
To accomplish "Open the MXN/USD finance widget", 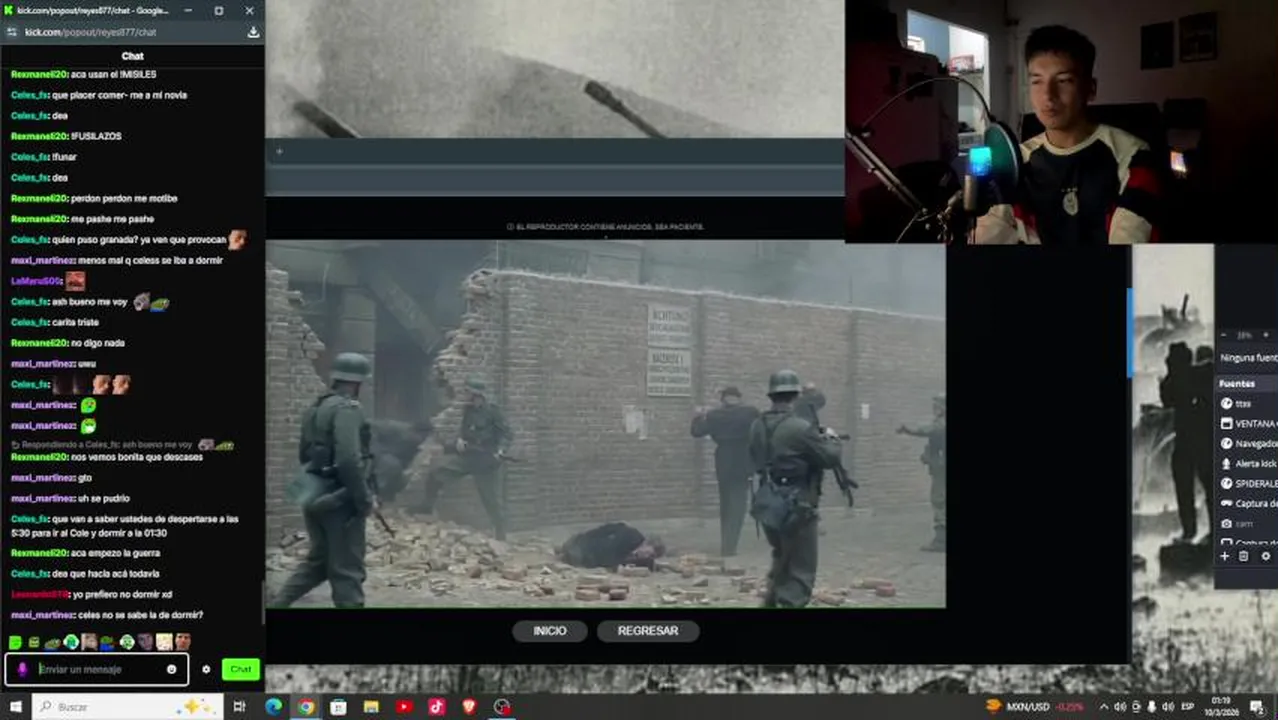I will 1035,707.
